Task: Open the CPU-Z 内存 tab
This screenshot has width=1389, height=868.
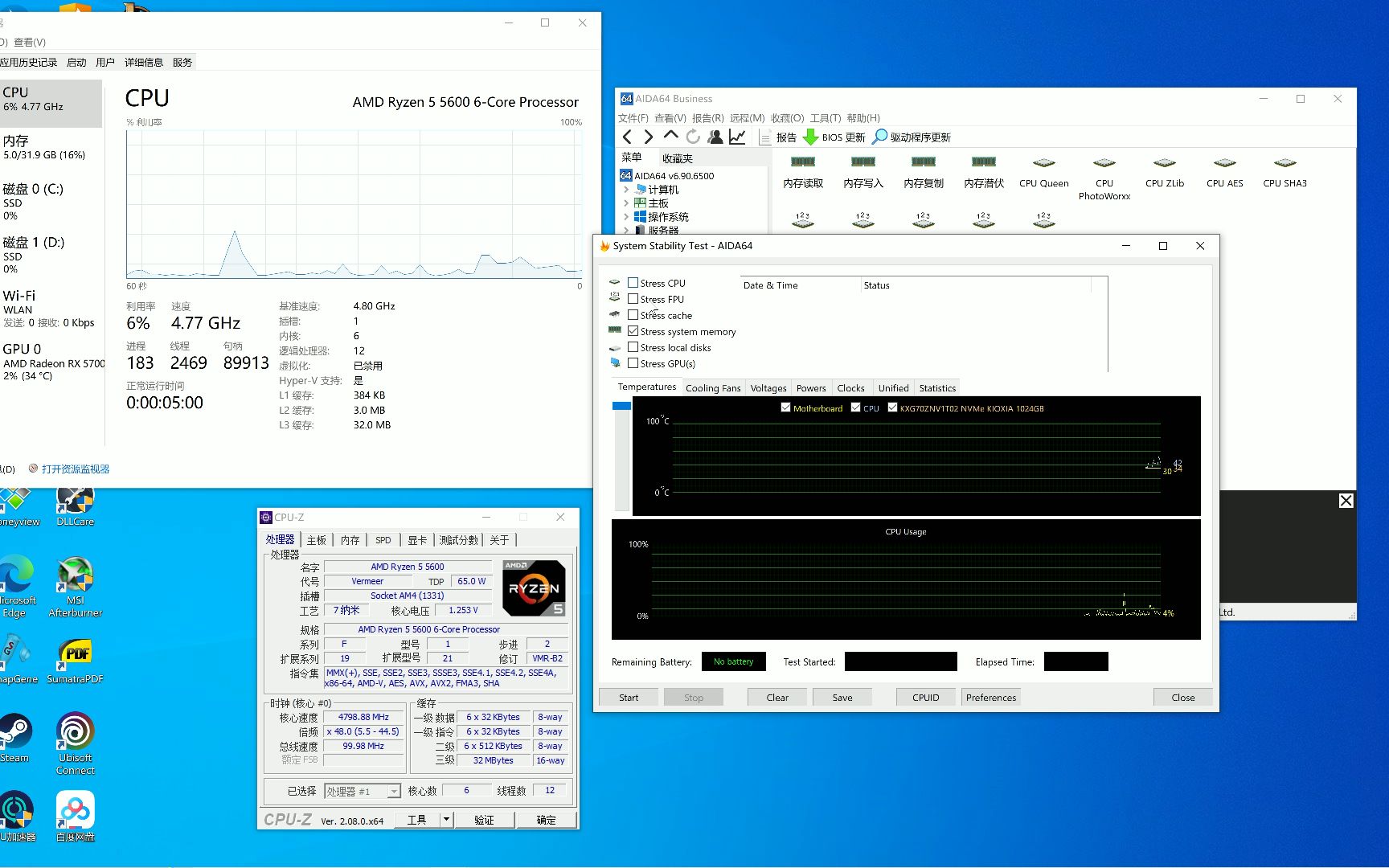Action: point(350,540)
